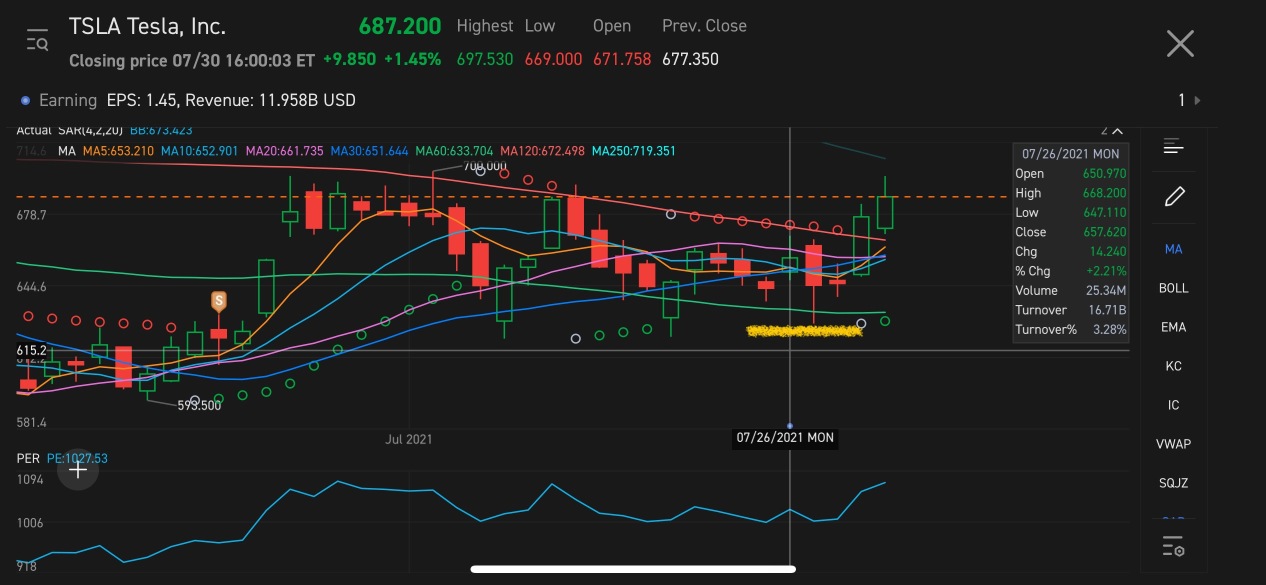Tap the MA20:661.735 legend value
The height and width of the screenshot is (585, 1266).
[284, 151]
